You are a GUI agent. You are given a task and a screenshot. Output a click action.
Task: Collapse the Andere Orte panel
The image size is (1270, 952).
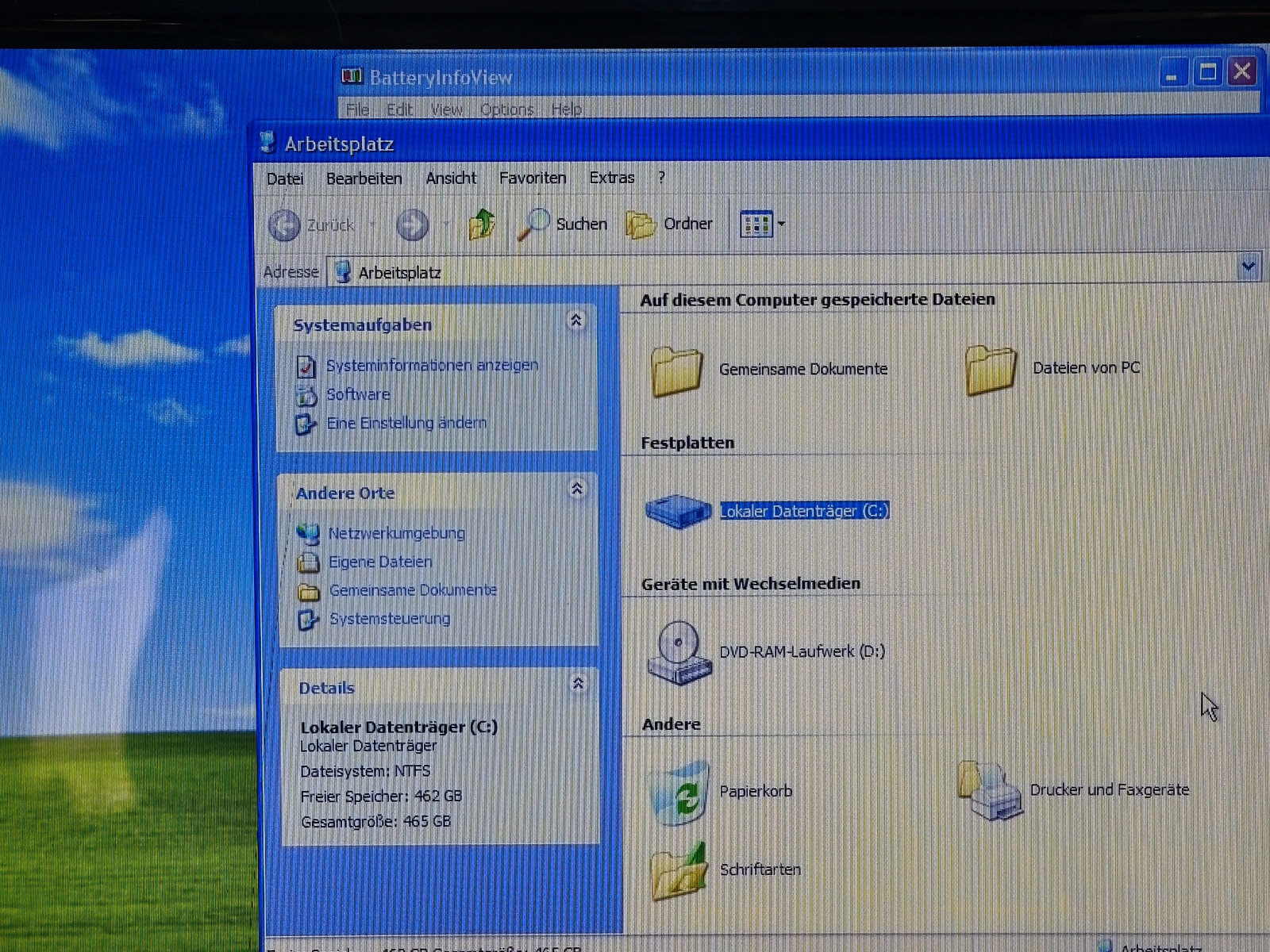click(x=577, y=489)
